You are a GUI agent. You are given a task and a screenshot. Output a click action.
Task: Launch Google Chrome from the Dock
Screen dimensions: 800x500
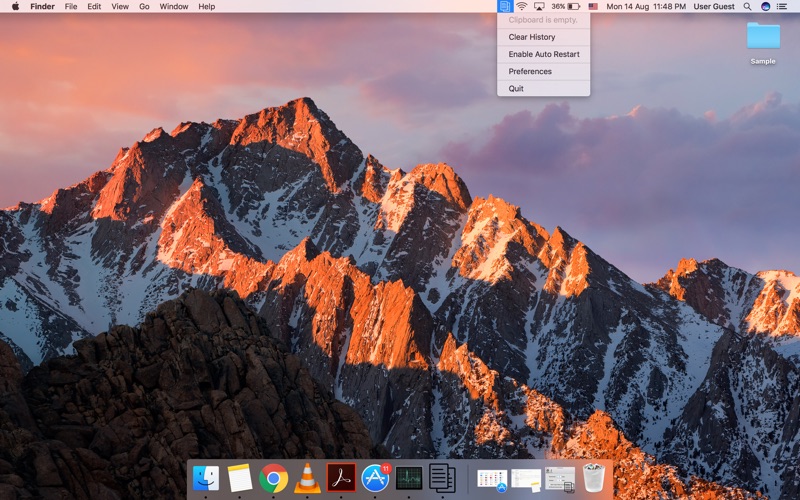point(273,479)
